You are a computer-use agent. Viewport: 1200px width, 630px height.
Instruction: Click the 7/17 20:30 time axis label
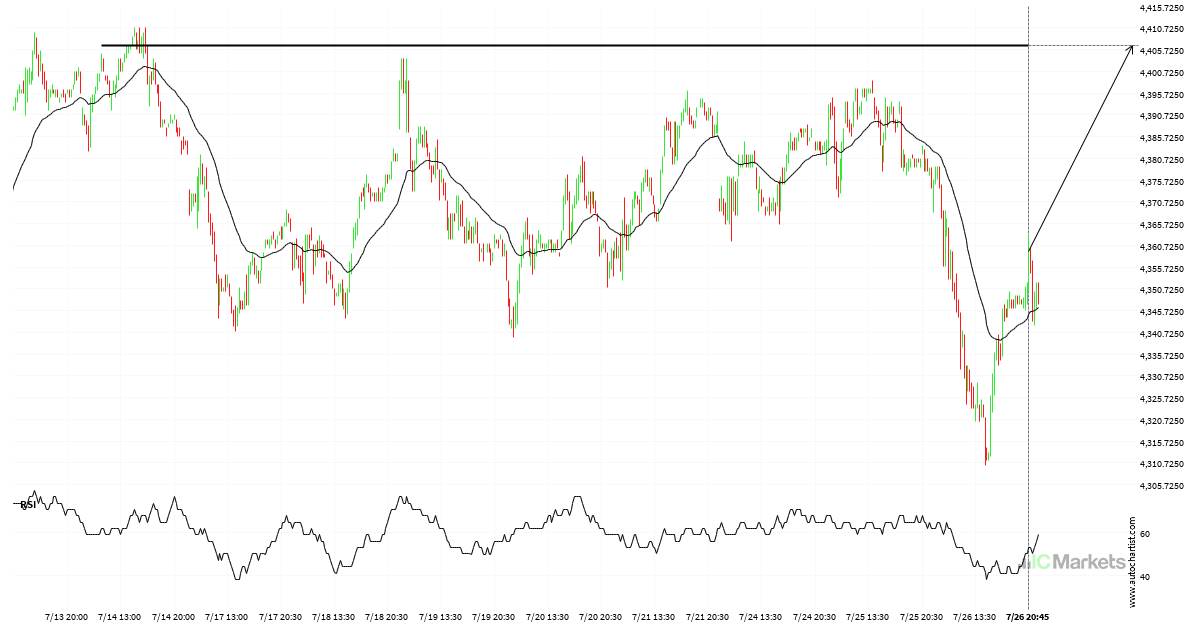(280, 617)
